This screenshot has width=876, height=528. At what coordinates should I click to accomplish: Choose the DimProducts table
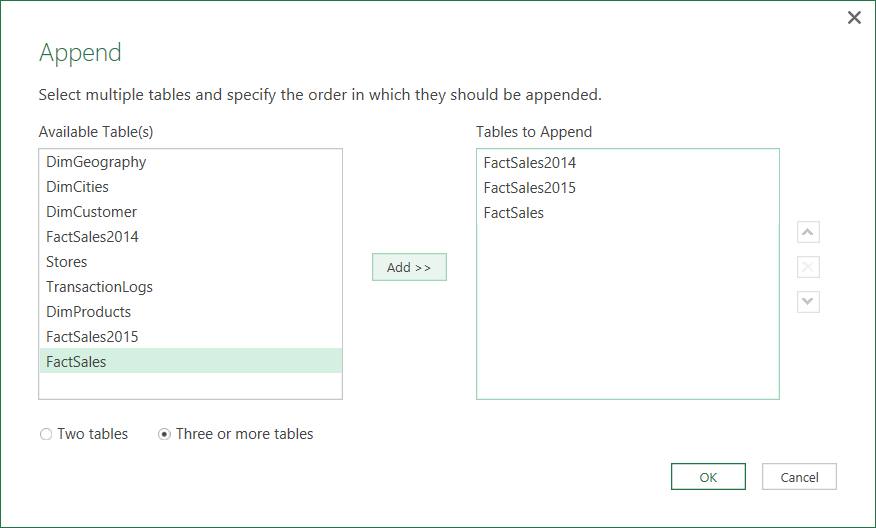pos(89,312)
